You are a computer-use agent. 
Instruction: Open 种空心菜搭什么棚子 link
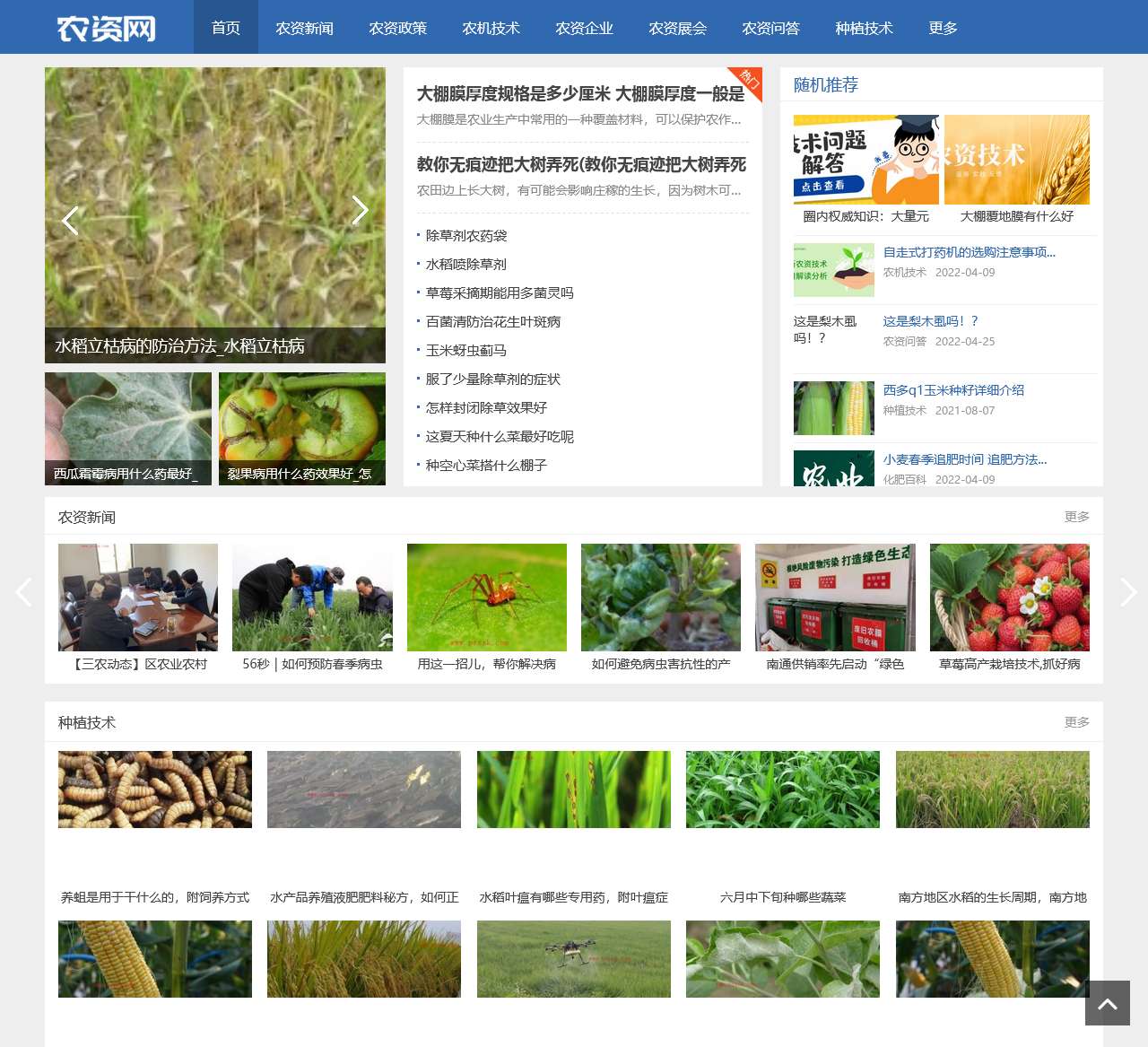coord(486,466)
